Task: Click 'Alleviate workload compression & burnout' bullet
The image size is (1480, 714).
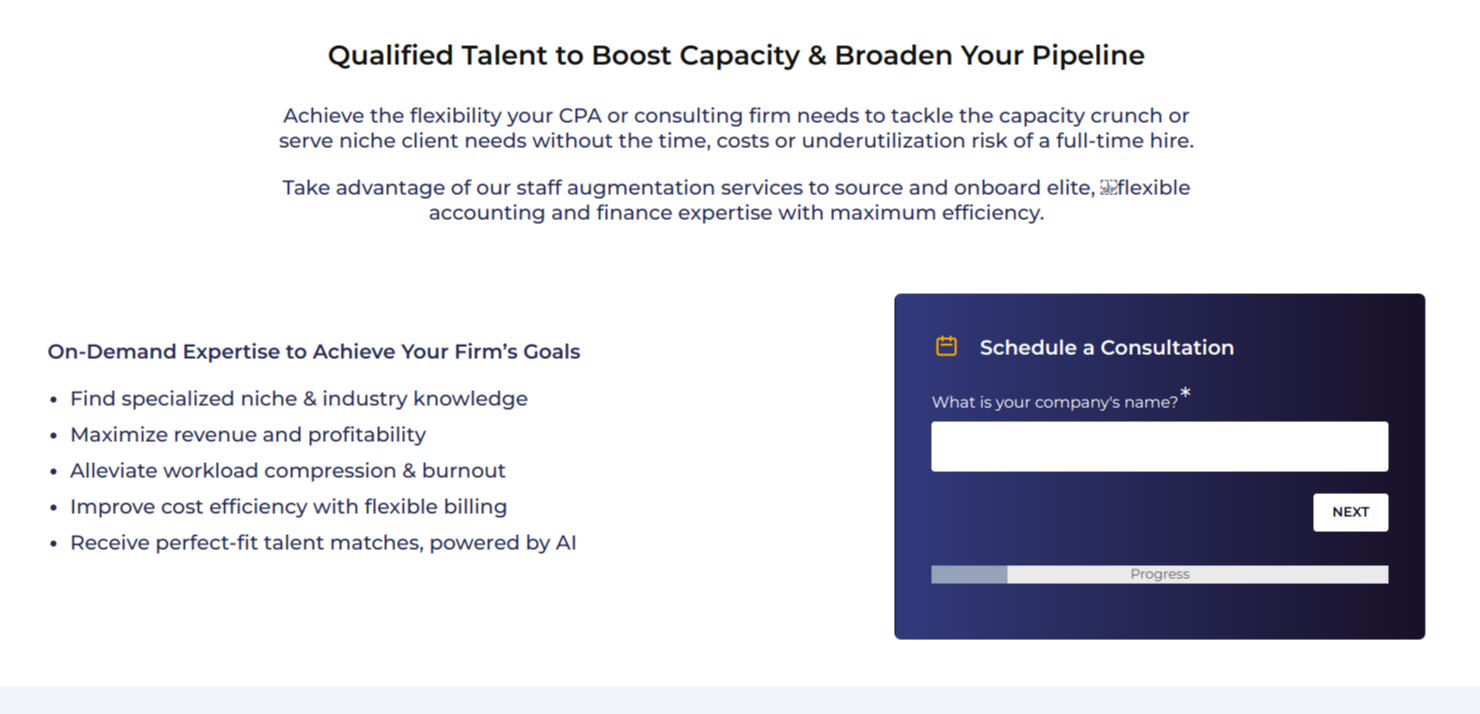Action: coord(287,471)
